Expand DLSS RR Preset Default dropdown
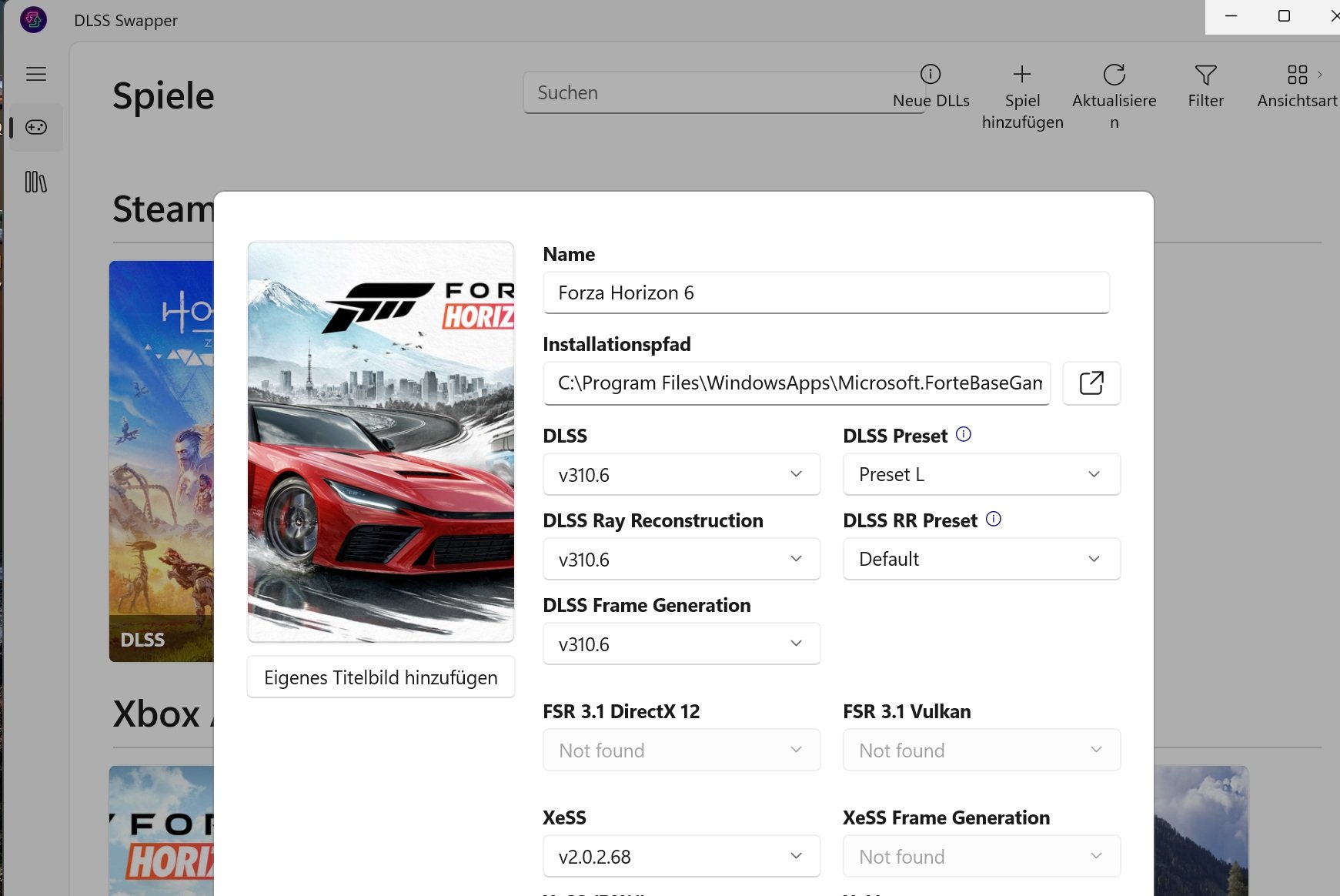The width and height of the screenshot is (1340, 896). point(982,559)
